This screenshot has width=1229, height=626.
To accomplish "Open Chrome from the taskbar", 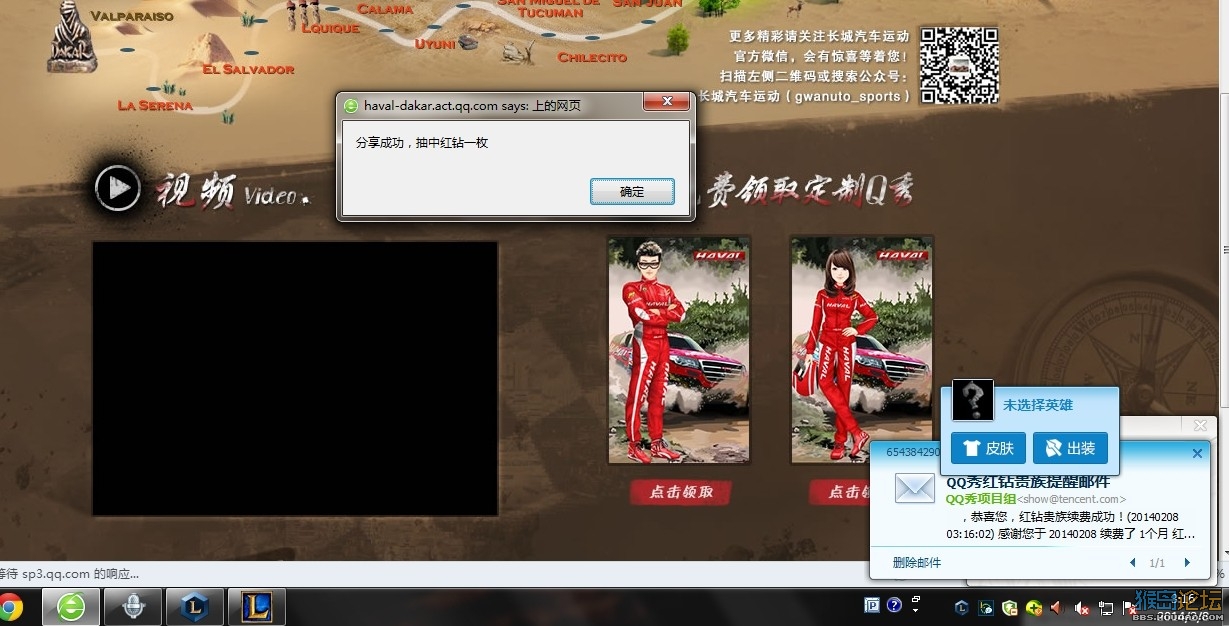I will tap(8, 607).
